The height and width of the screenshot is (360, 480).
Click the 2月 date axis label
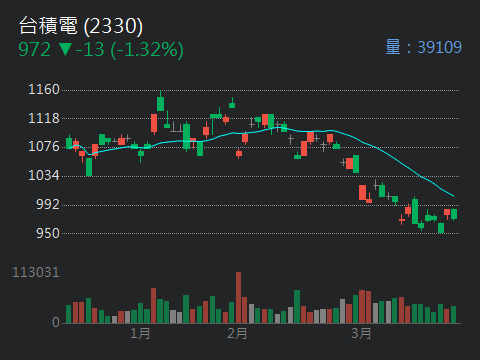[237, 333]
